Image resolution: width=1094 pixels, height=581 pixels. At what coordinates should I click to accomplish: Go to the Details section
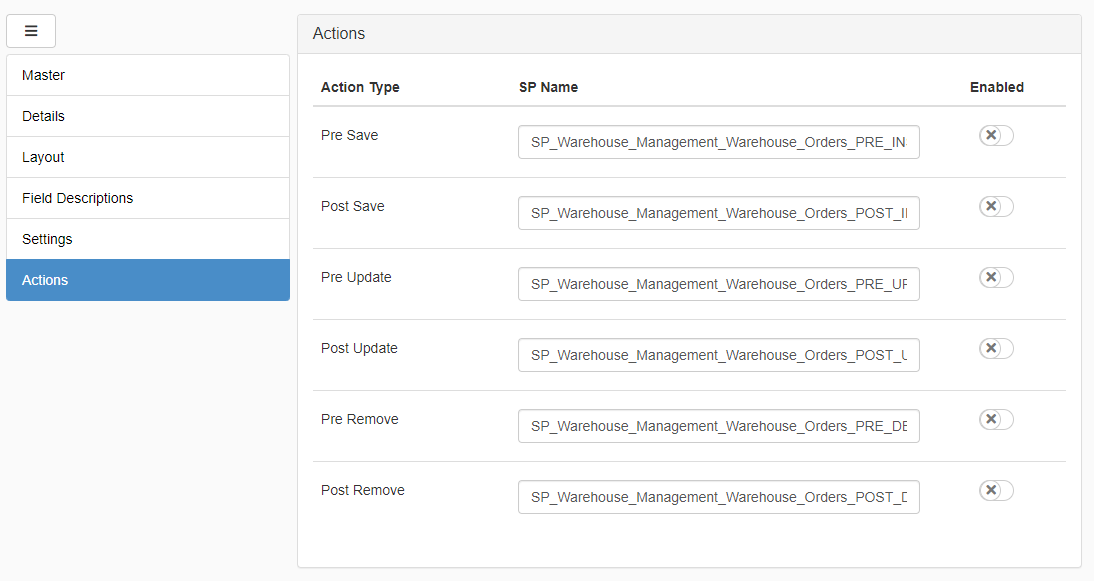coord(147,116)
